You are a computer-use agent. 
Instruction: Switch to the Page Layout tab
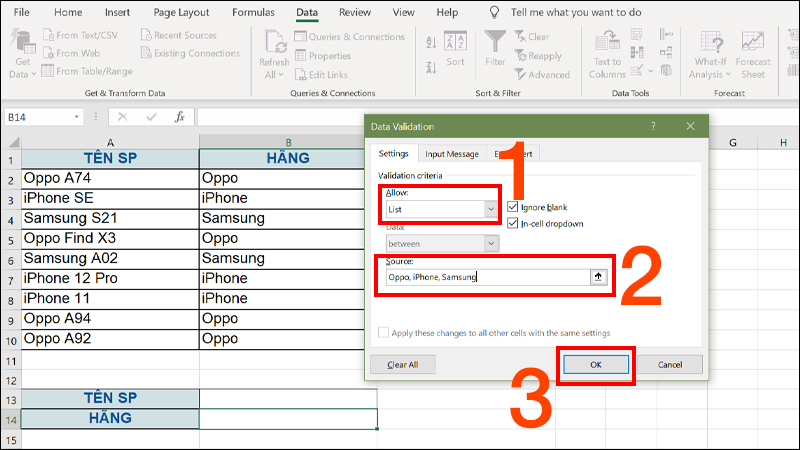[x=181, y=12]
